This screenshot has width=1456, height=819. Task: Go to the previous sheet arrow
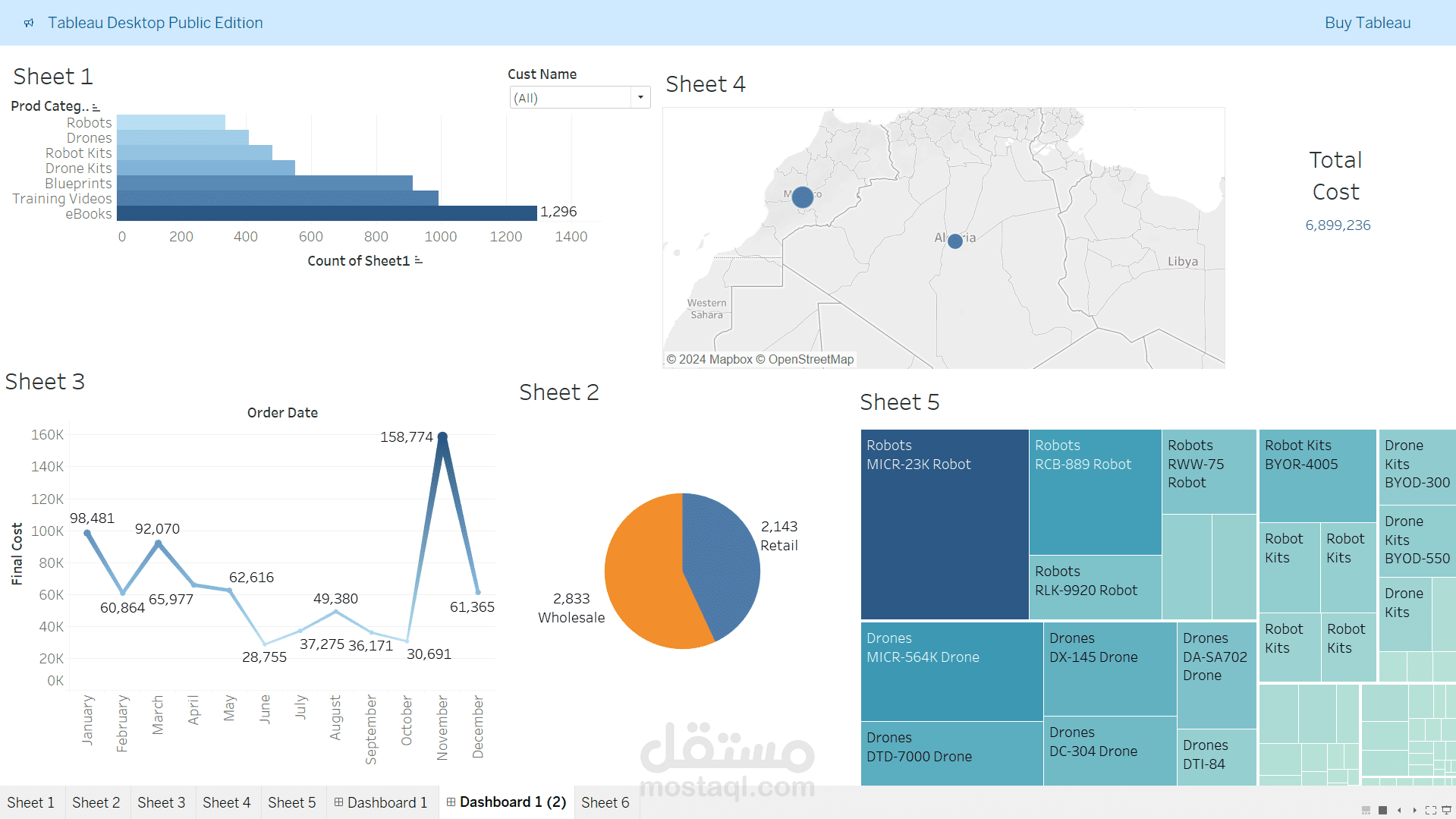(x=1399, y=810)
